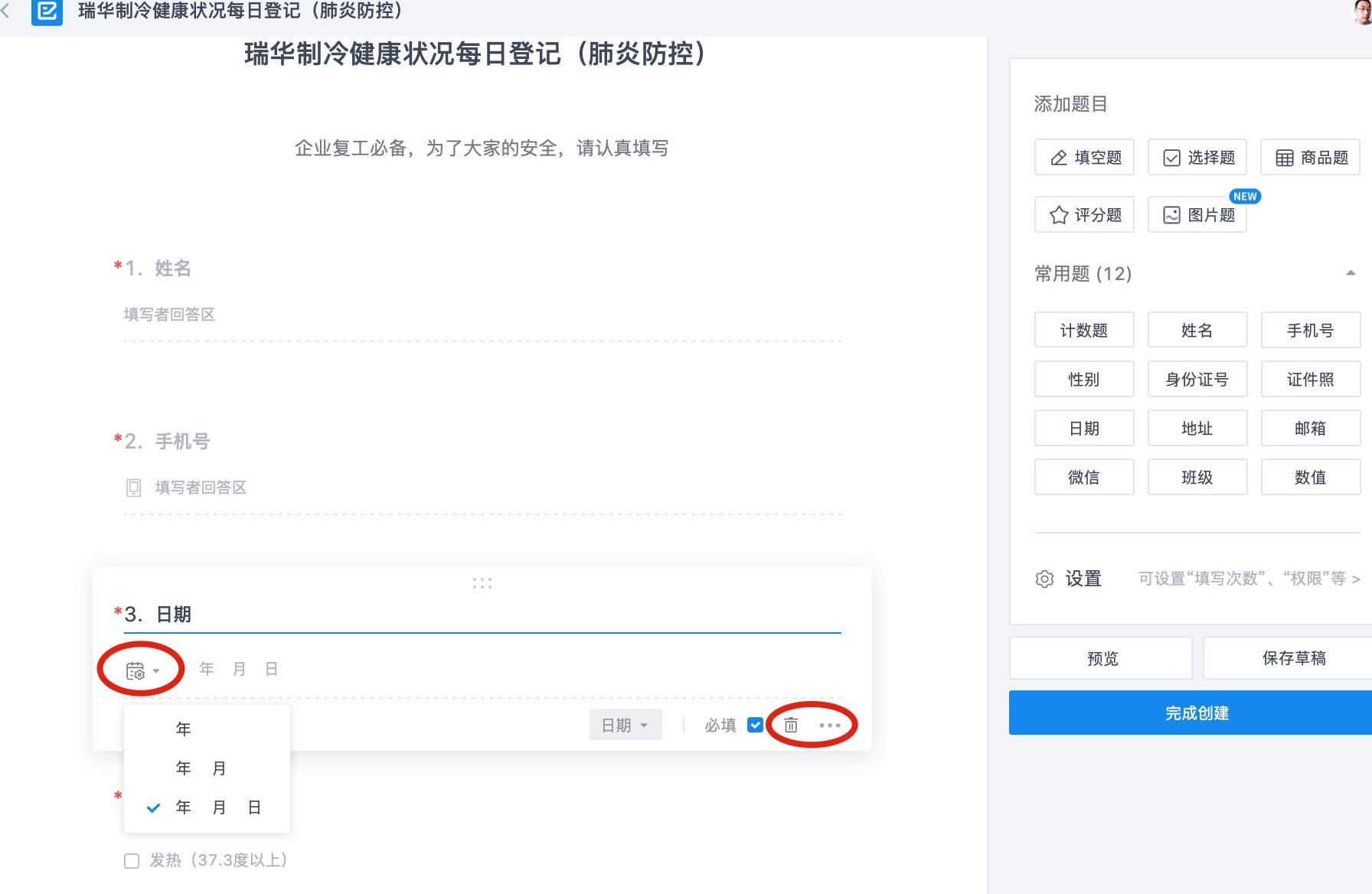
Task: Delete question 3 with the trash icon
Action: (x=791, y=725)
